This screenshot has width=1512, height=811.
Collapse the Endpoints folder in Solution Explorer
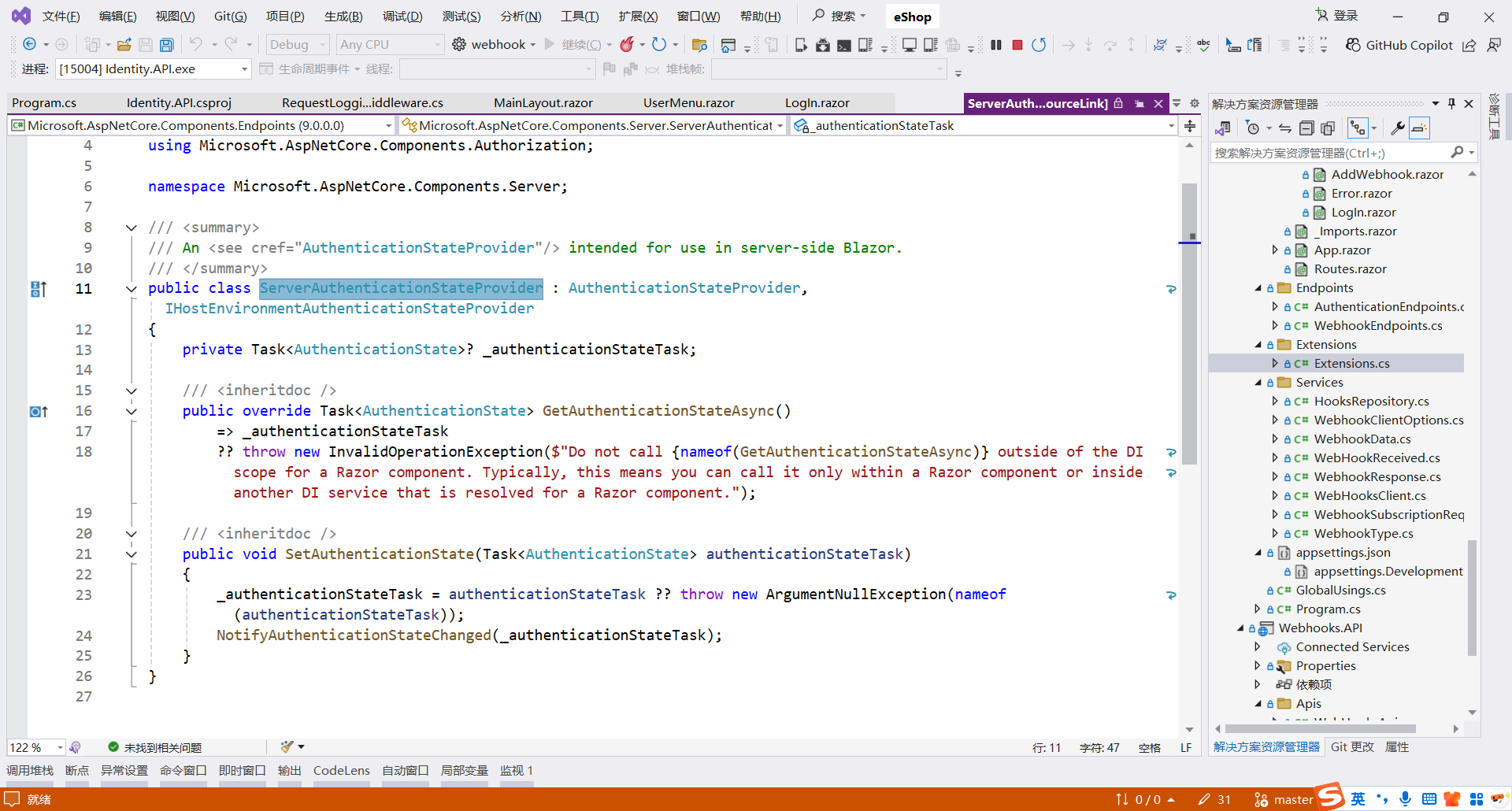point(1258,288)
